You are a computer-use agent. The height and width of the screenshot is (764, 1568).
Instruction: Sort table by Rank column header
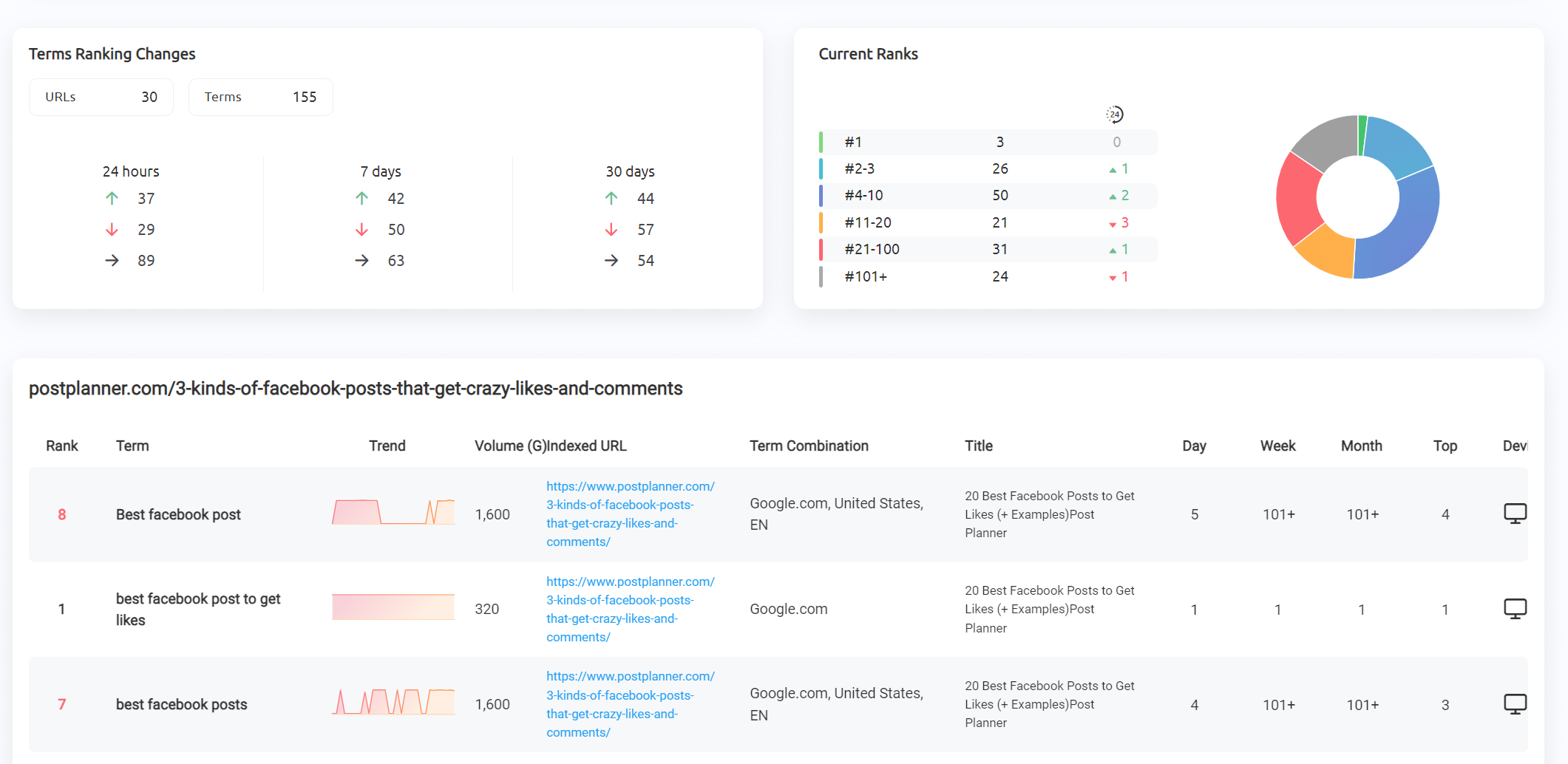[62, 446]
